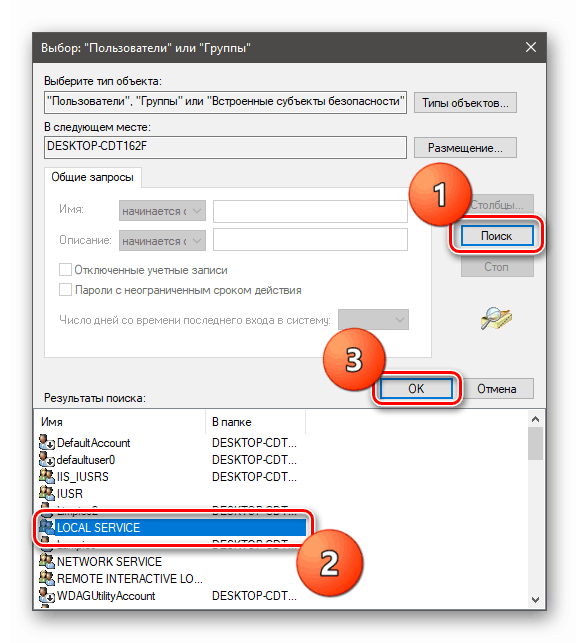This screenshot has width=579, height=643.
Task: Open the Типы объектов dialog
Action: pos(465,103)
